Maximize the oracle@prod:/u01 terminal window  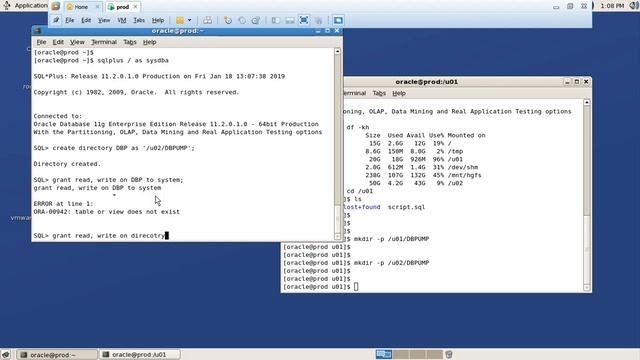tap(577, 82)
